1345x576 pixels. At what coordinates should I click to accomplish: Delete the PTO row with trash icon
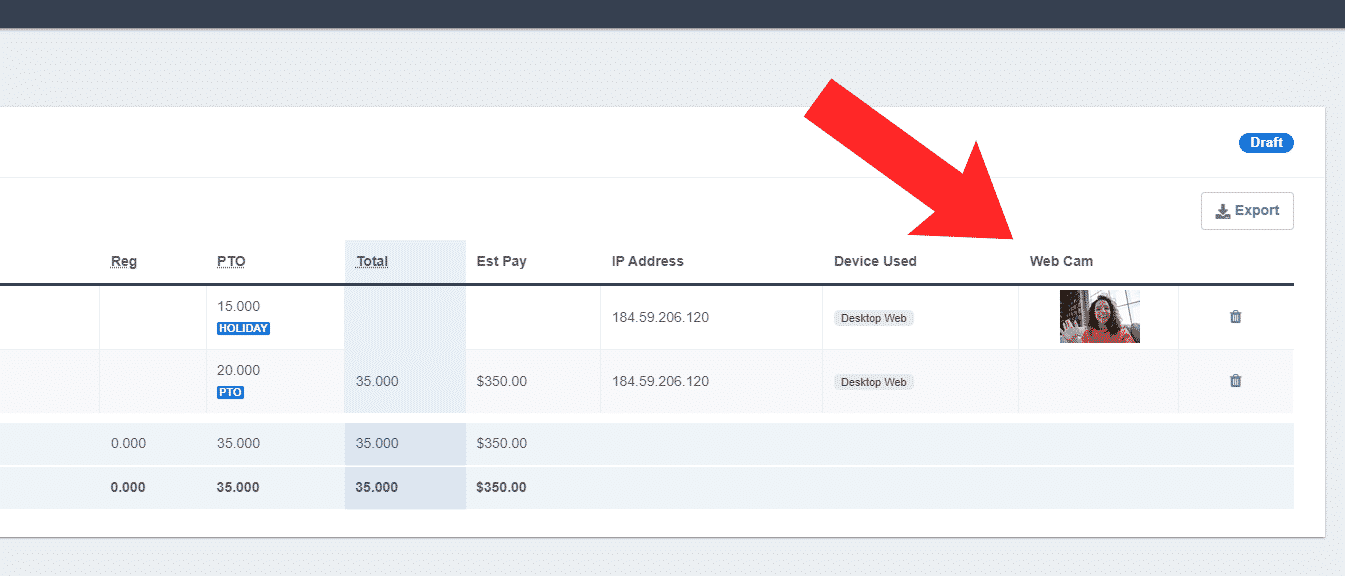[x=1235, y=381]
